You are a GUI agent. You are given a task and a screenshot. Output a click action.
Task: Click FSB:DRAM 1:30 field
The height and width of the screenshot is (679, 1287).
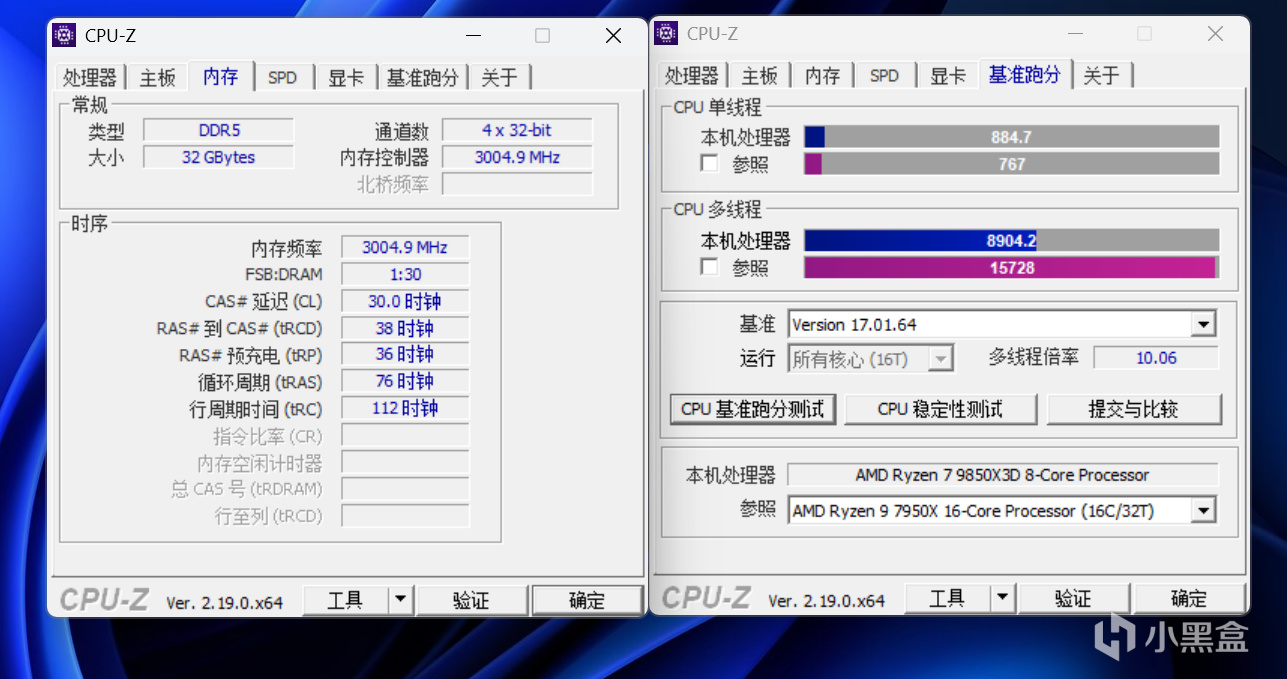[405, 274]
